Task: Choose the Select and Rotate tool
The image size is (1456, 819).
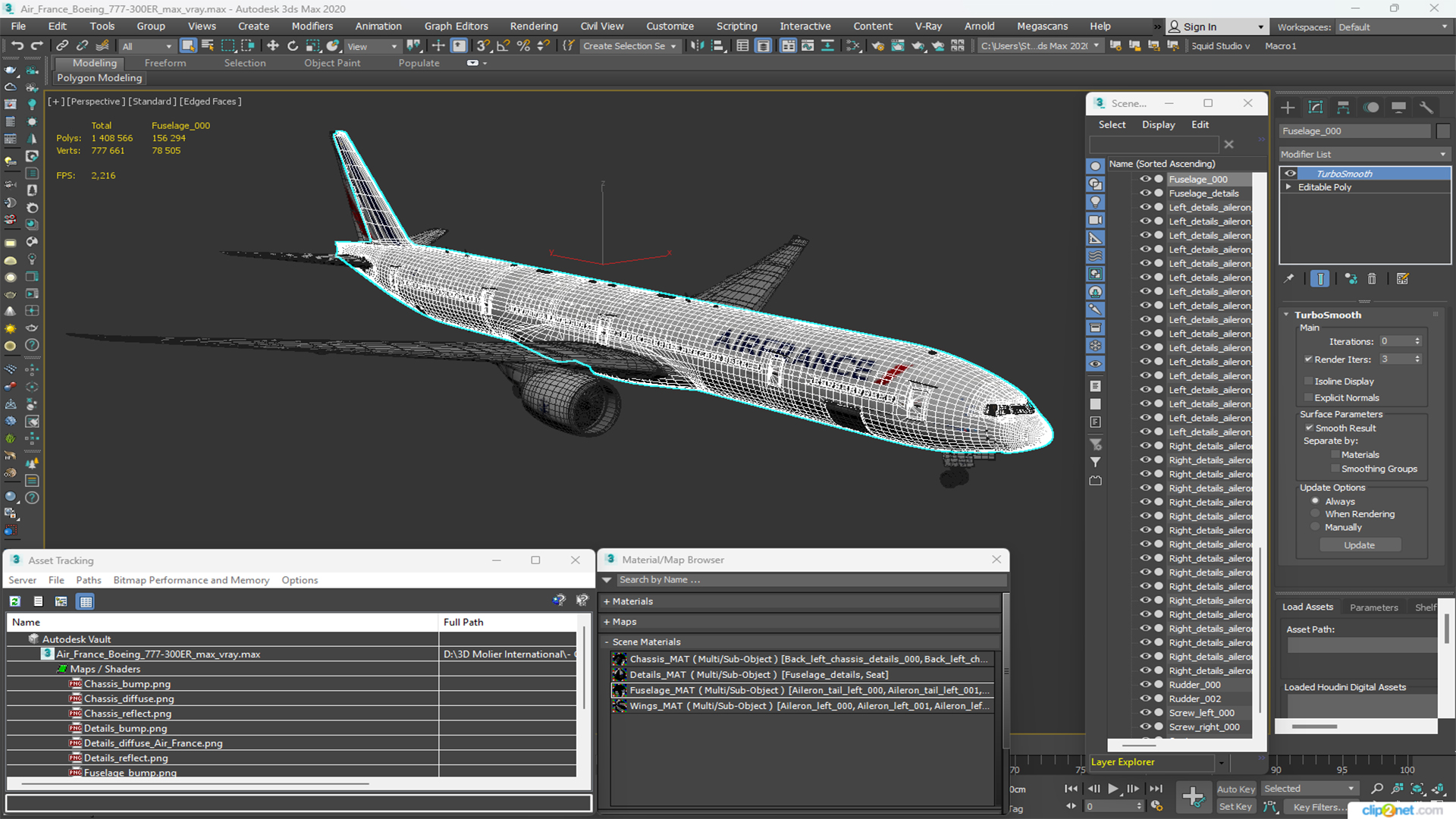Action: [293, 46]
